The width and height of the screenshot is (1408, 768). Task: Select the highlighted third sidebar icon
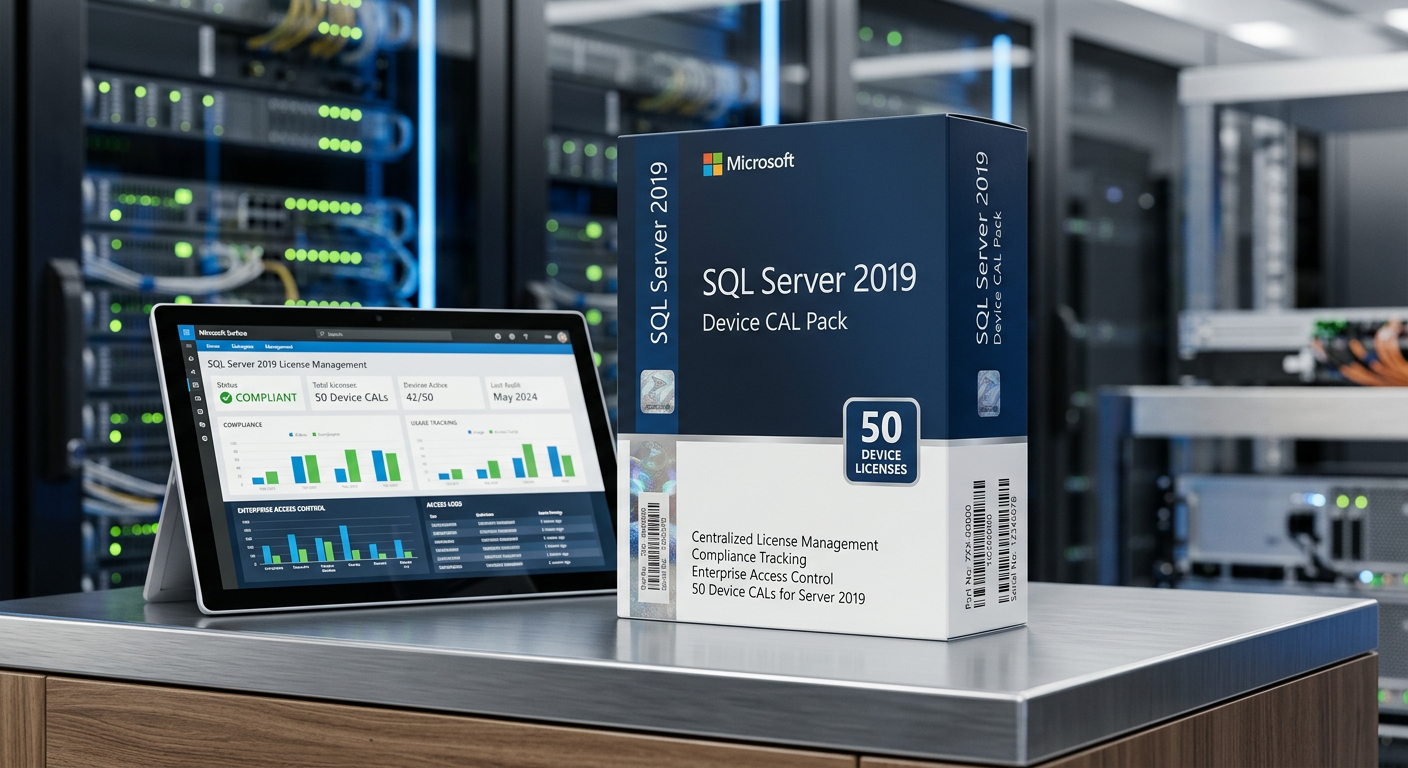(194, 385)
